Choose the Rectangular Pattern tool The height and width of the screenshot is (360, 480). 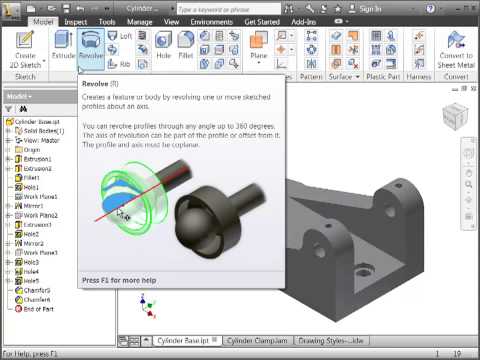[312, 36]
